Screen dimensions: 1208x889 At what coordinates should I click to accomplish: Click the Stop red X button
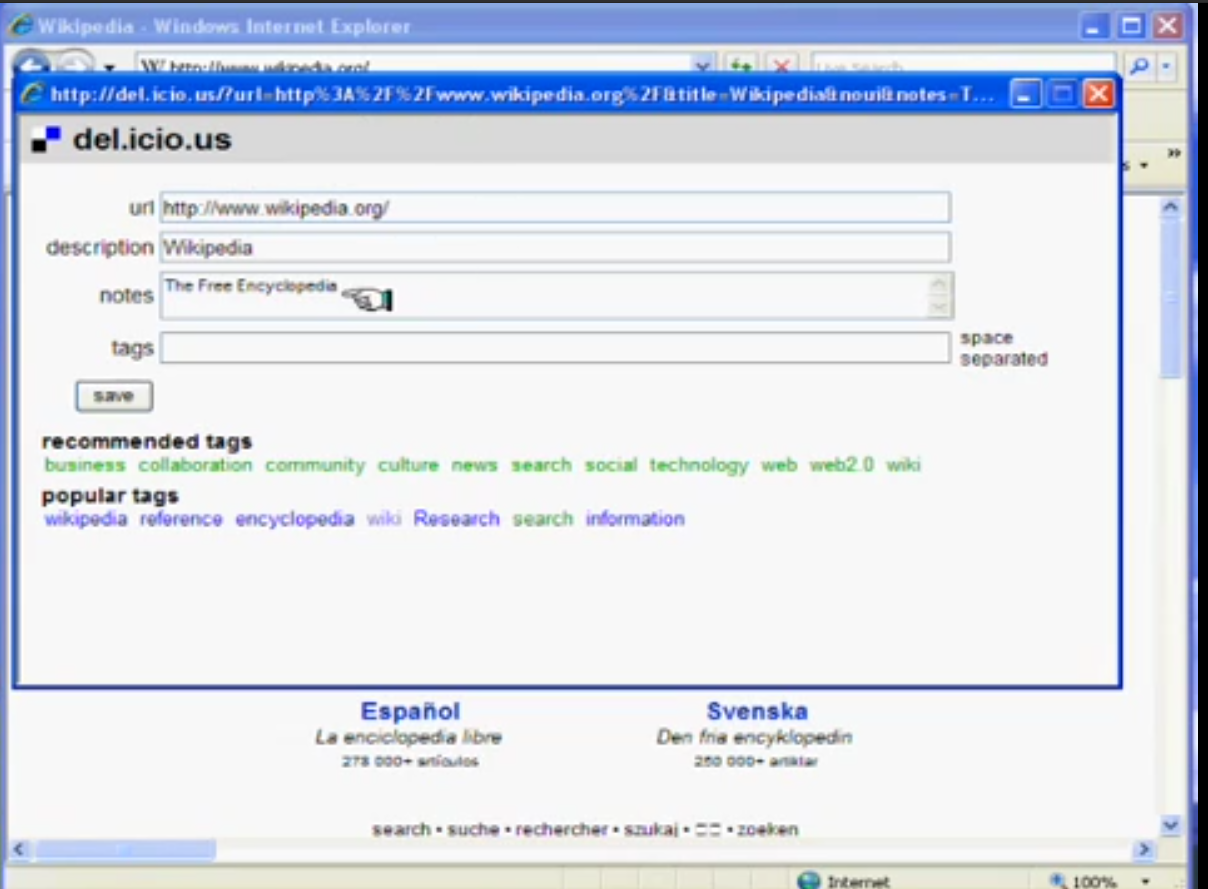pos(781,66)
